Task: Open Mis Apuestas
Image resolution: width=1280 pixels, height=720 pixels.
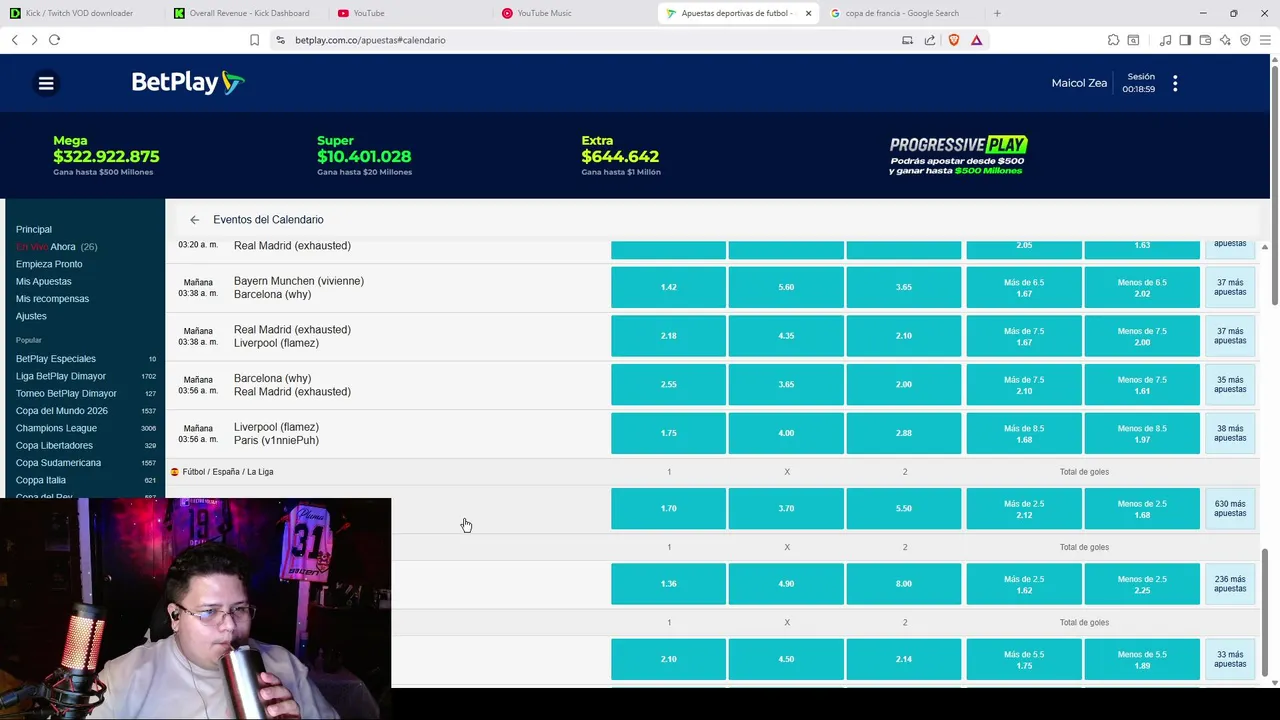Action: [x=44, y=282]
